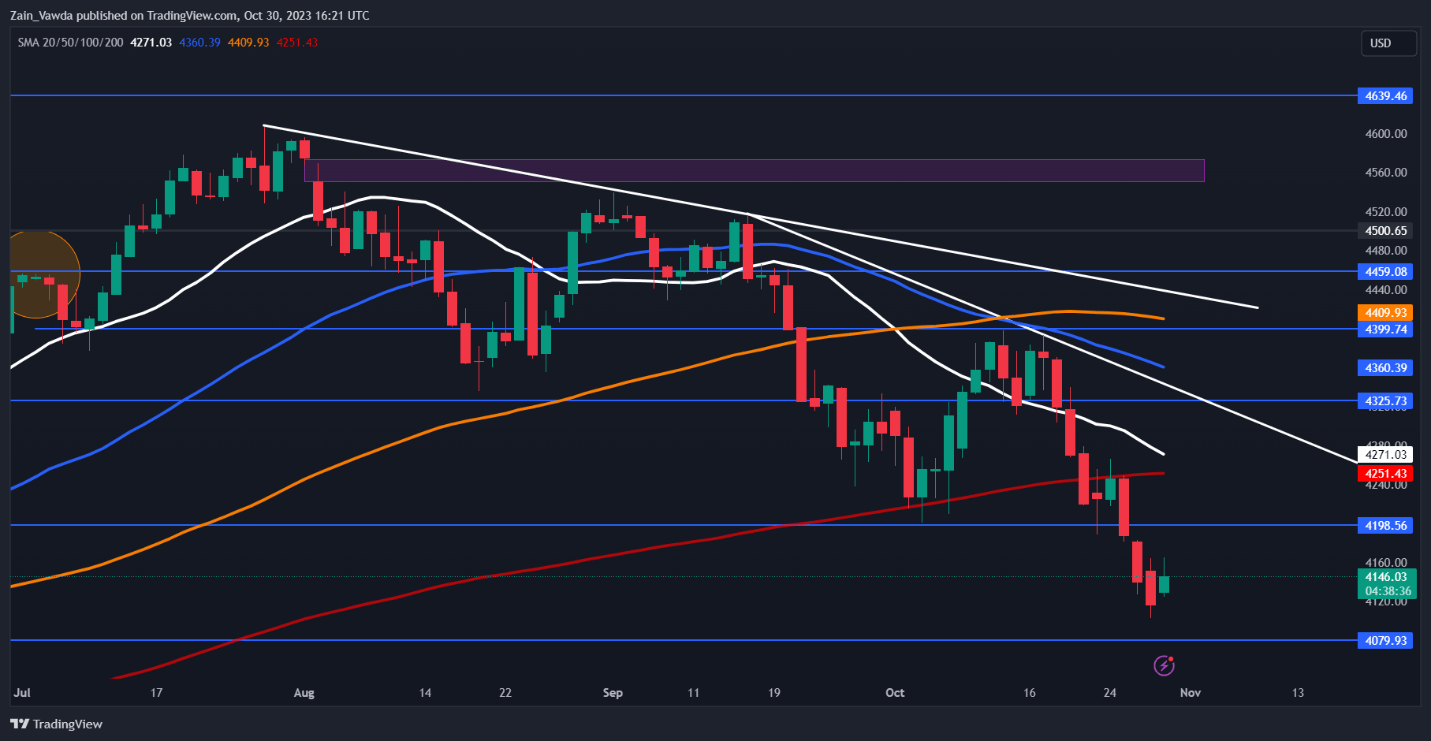Click the blue SMA value 4360.39
This screenshot has height=741, width=1431.
tap(202, 42)
